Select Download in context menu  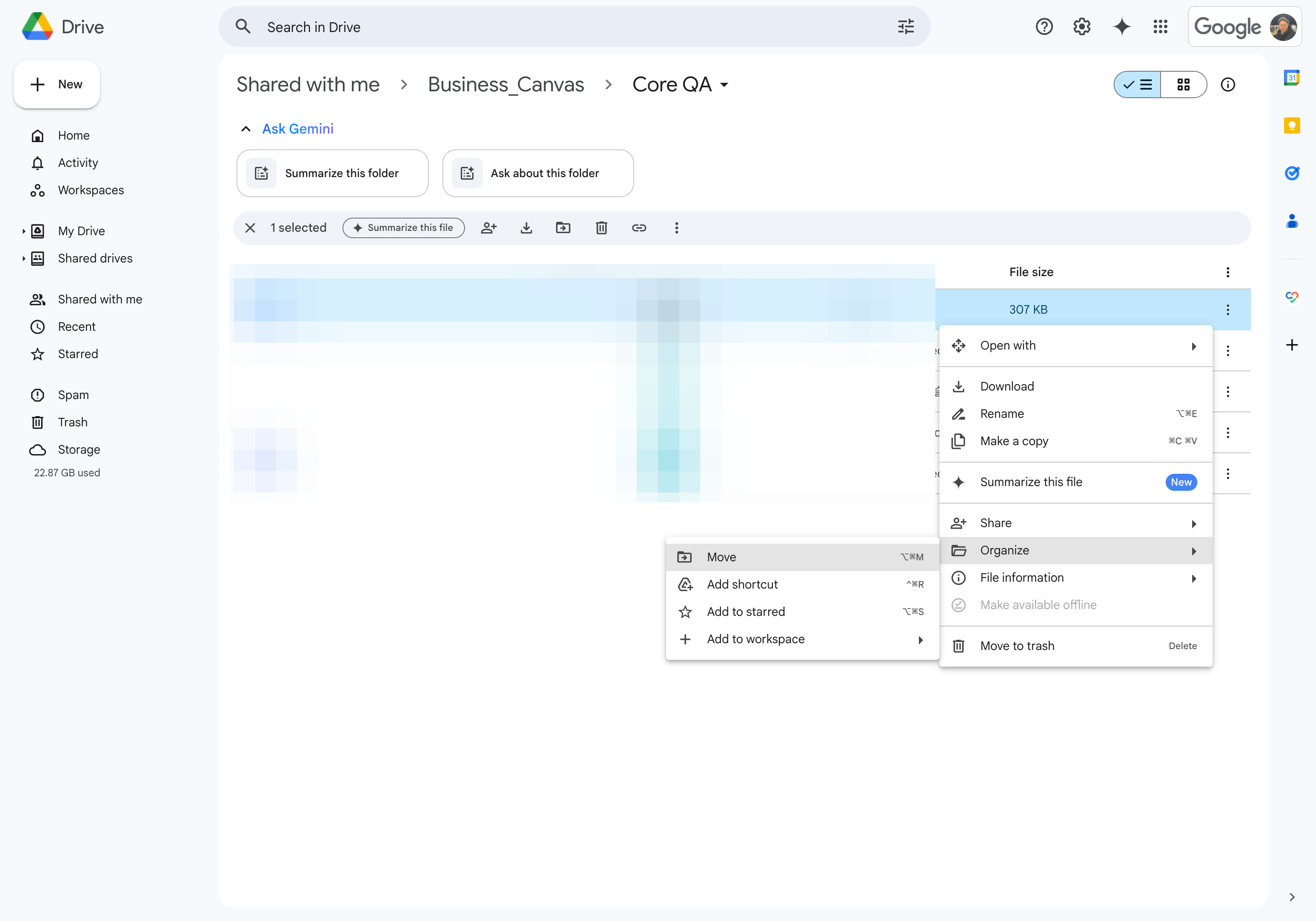point(1075,386)
